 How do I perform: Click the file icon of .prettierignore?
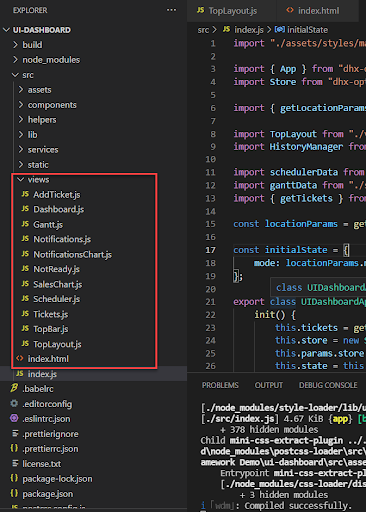15,433
